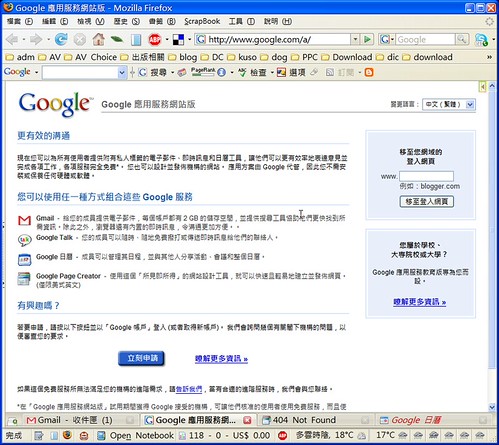
Task: Expand the Google toolbar logo menu arrow
Action: [x=36, y=72]
